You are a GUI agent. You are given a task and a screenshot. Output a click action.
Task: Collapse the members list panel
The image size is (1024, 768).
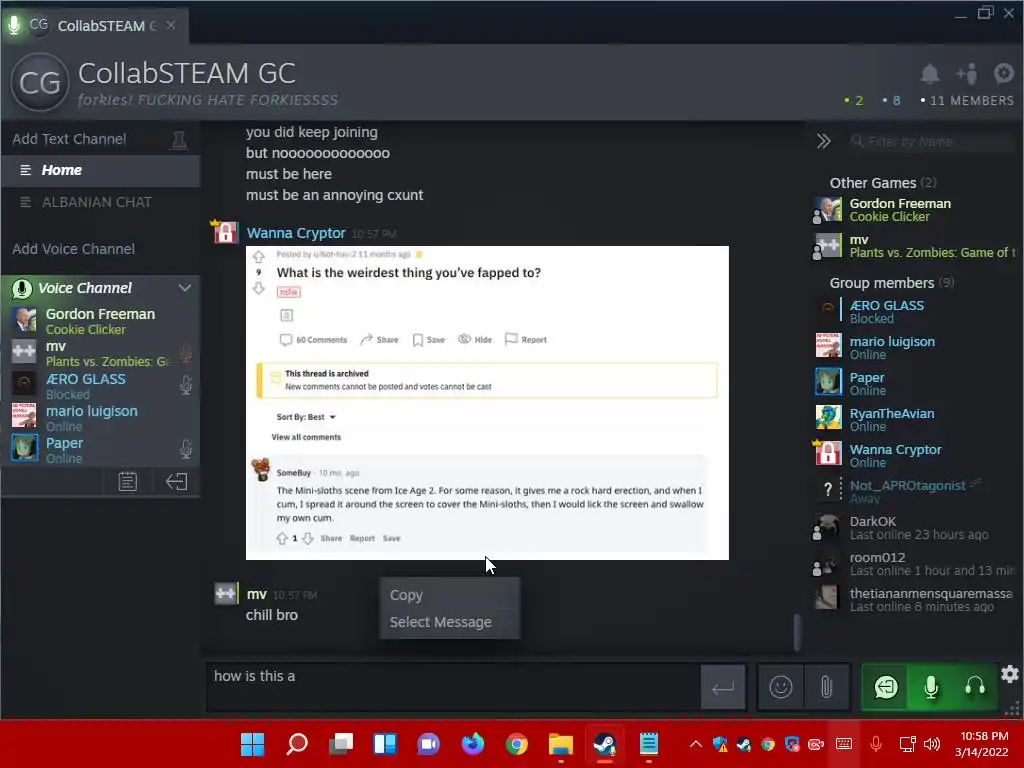(824, 141)
